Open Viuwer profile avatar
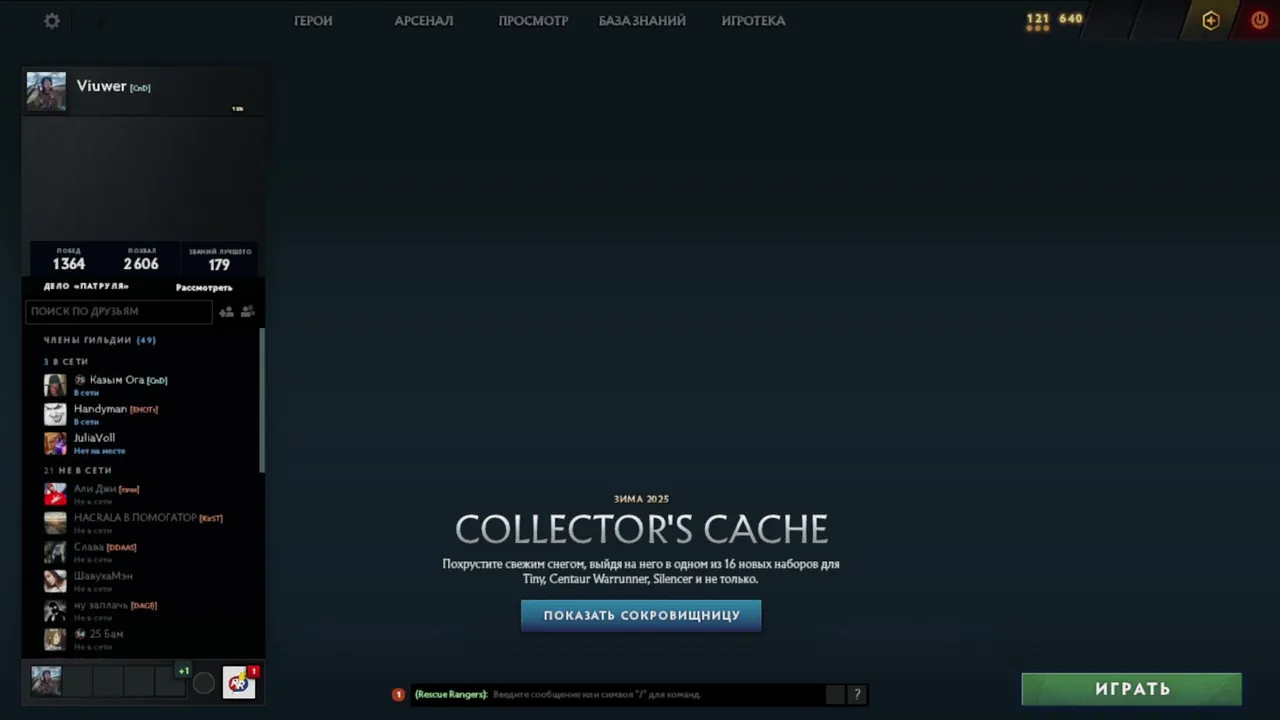The height and width of the screenshot is (720, 1280). click(x=46, y=92)
